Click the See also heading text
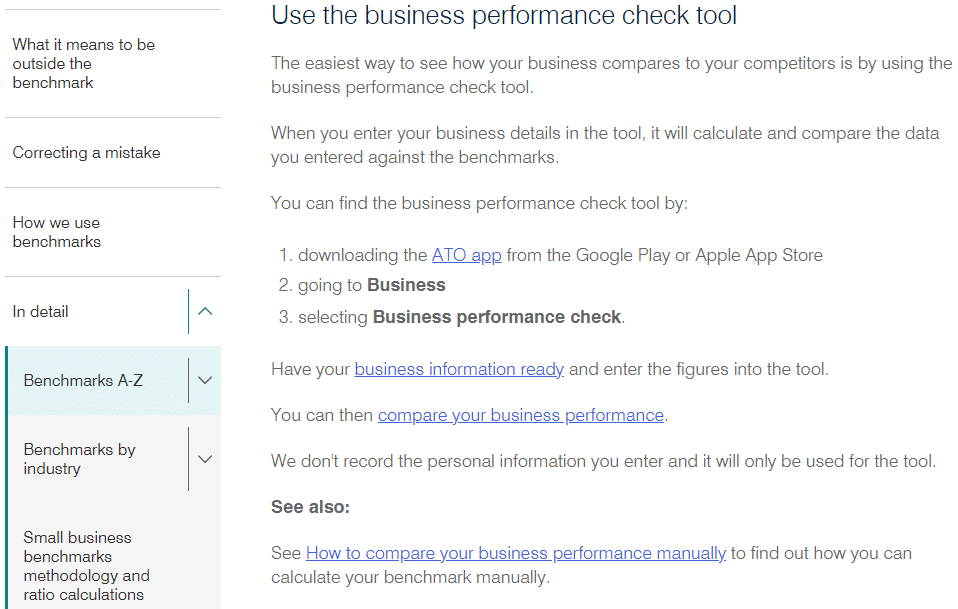 coord(310,507)
